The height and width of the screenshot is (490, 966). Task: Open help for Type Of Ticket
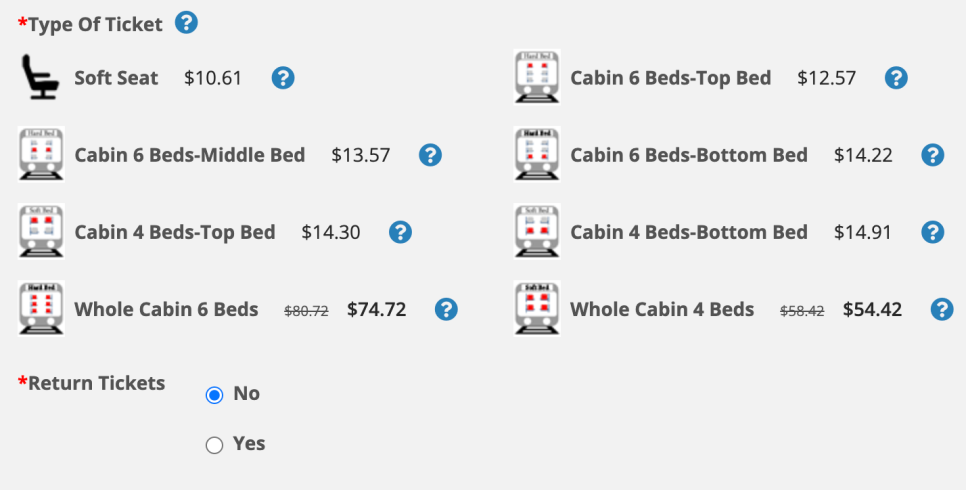click(x=186, y=23)
